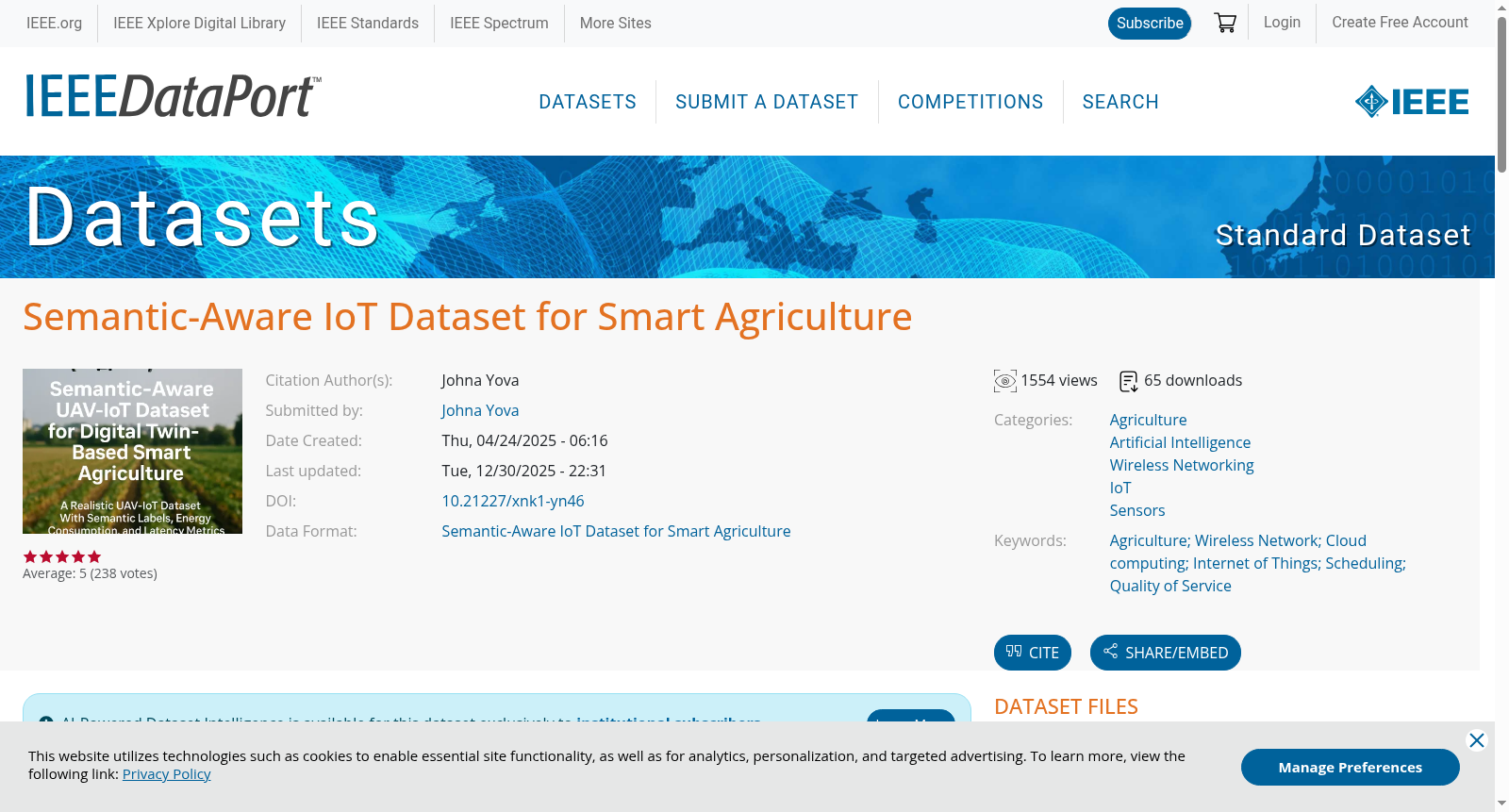Click the CITE button

tap(1033, 653)
